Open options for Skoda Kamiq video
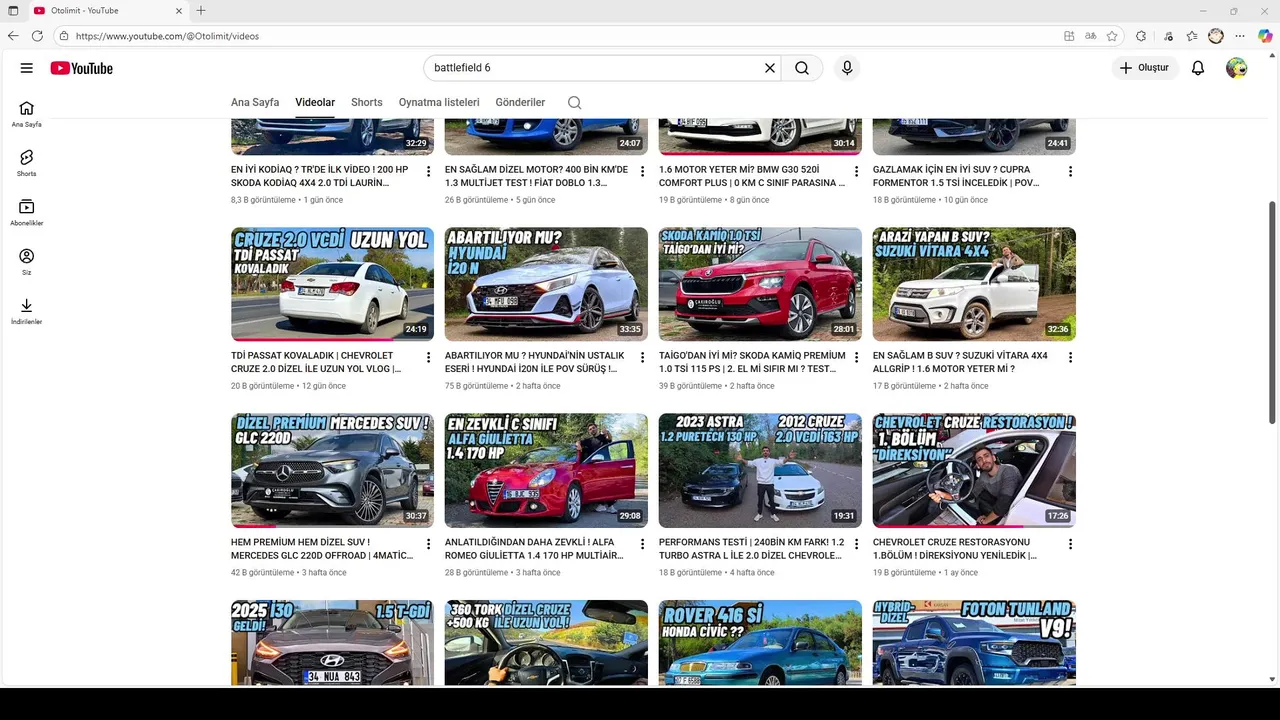The height and width of the screenshot is (720, 1280). tap(857, 358)
